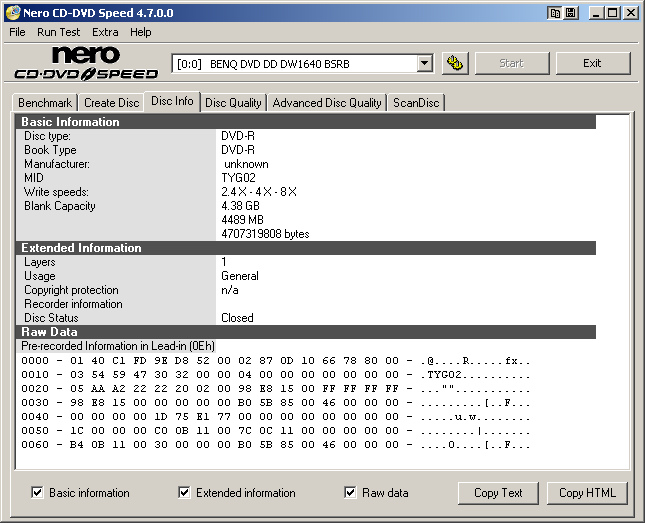Open the drive selection dropdown arrow
This screenshot has width=645, height=523.
(x=424, y=64)
